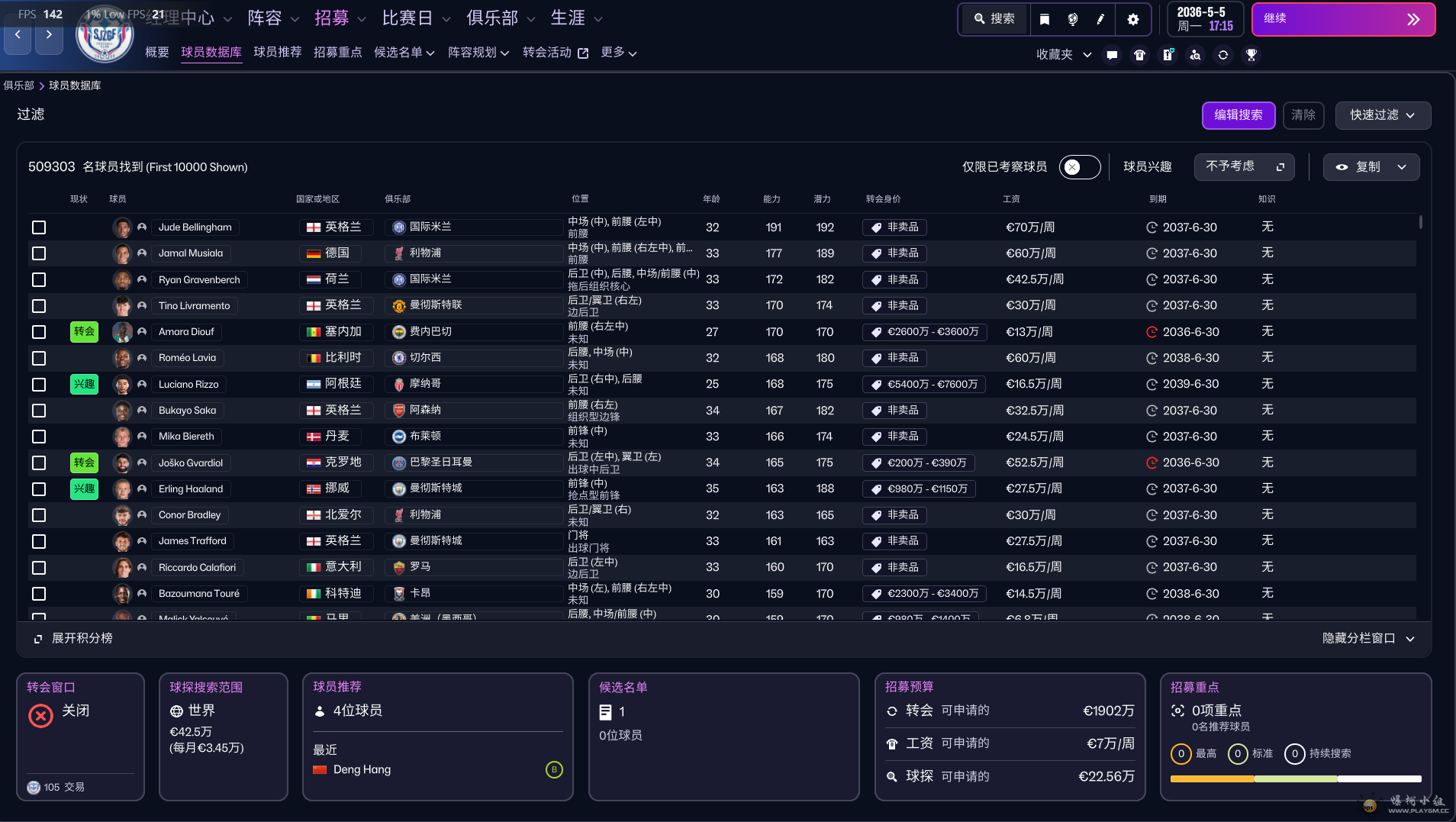The width and height of the screenshot is (1456, 822).
Task: Open the 复制 view dropdown
Action: pos(1371,167)
